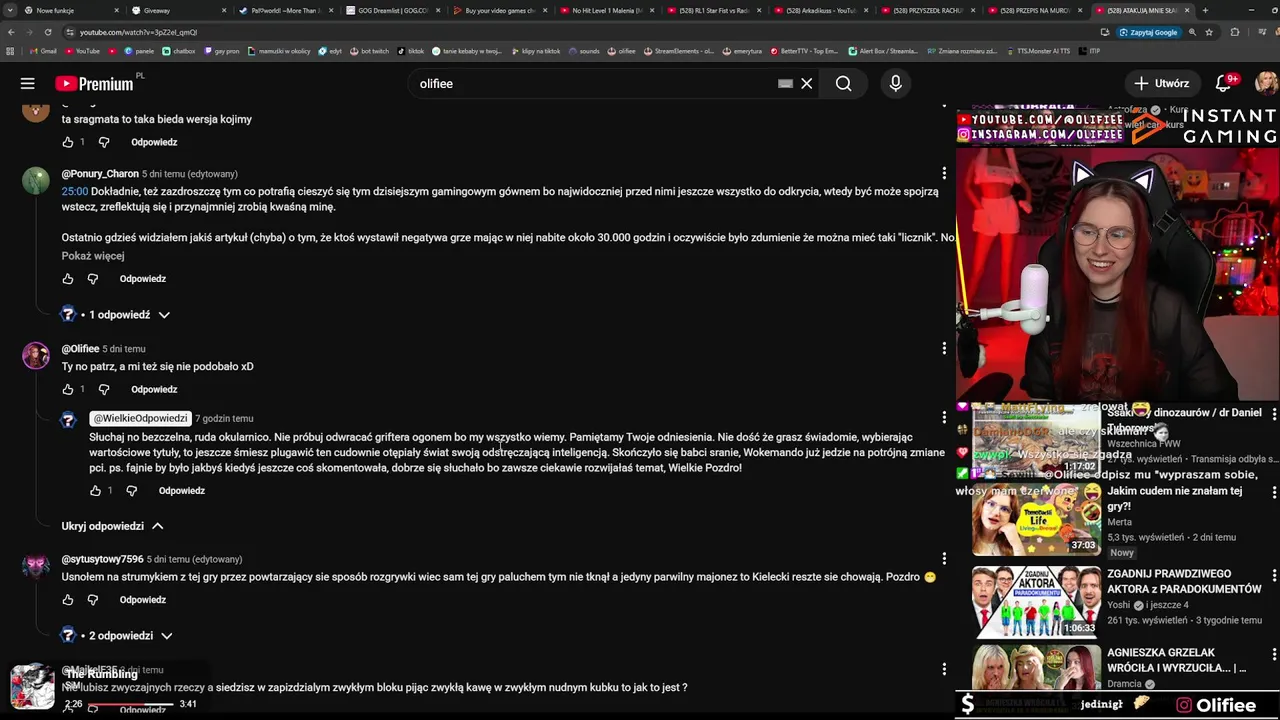Open 'bot twitch' bookmark

371,51
